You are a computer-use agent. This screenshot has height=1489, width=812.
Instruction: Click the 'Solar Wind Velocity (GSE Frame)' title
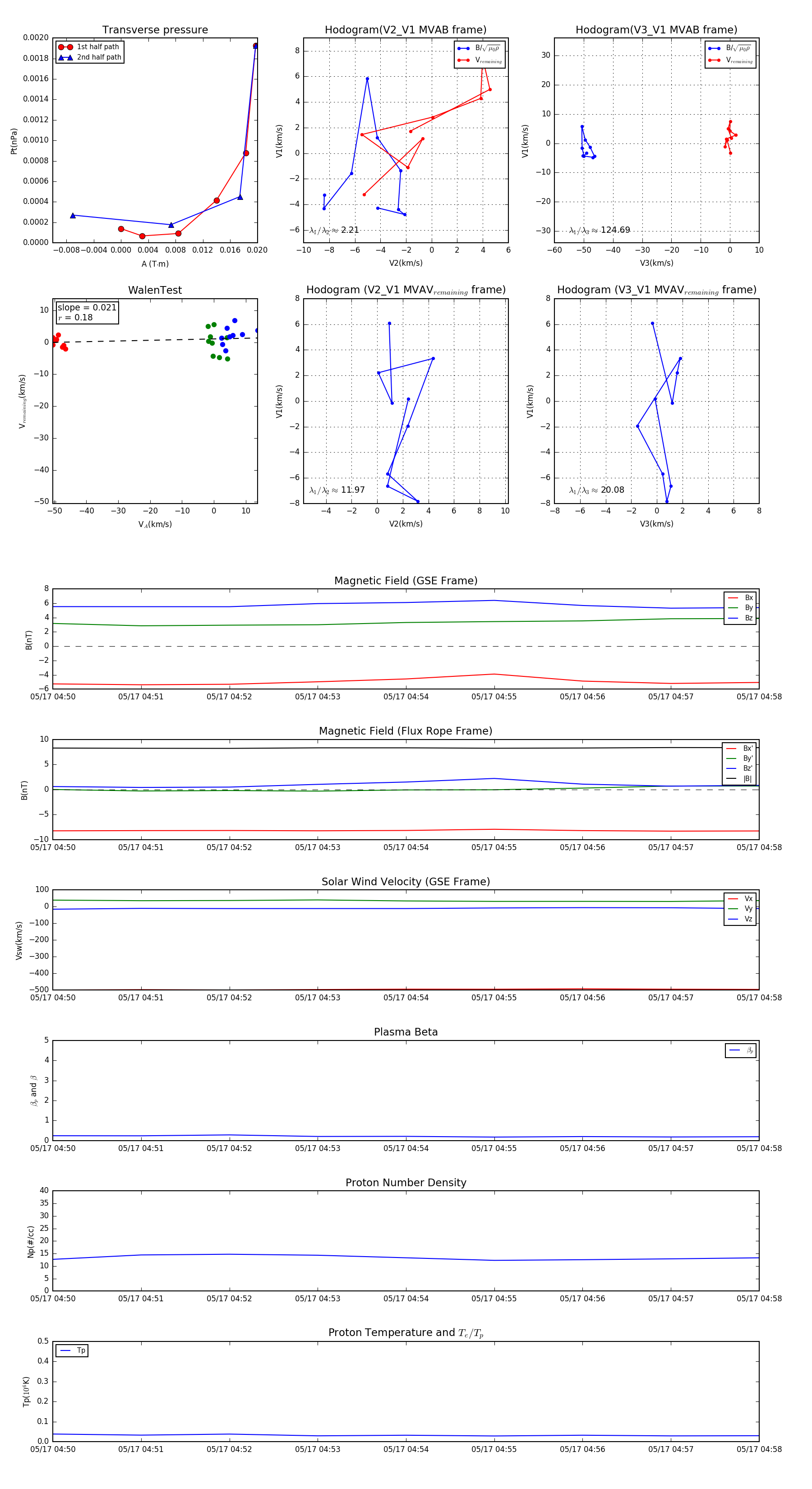tap(406, 882)
